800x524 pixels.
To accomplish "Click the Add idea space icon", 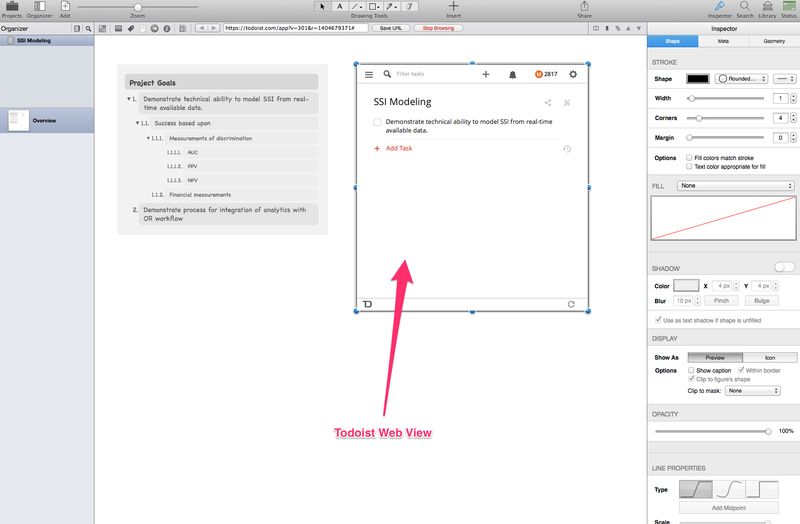I will pyautogui.click(x=65, y=6).
